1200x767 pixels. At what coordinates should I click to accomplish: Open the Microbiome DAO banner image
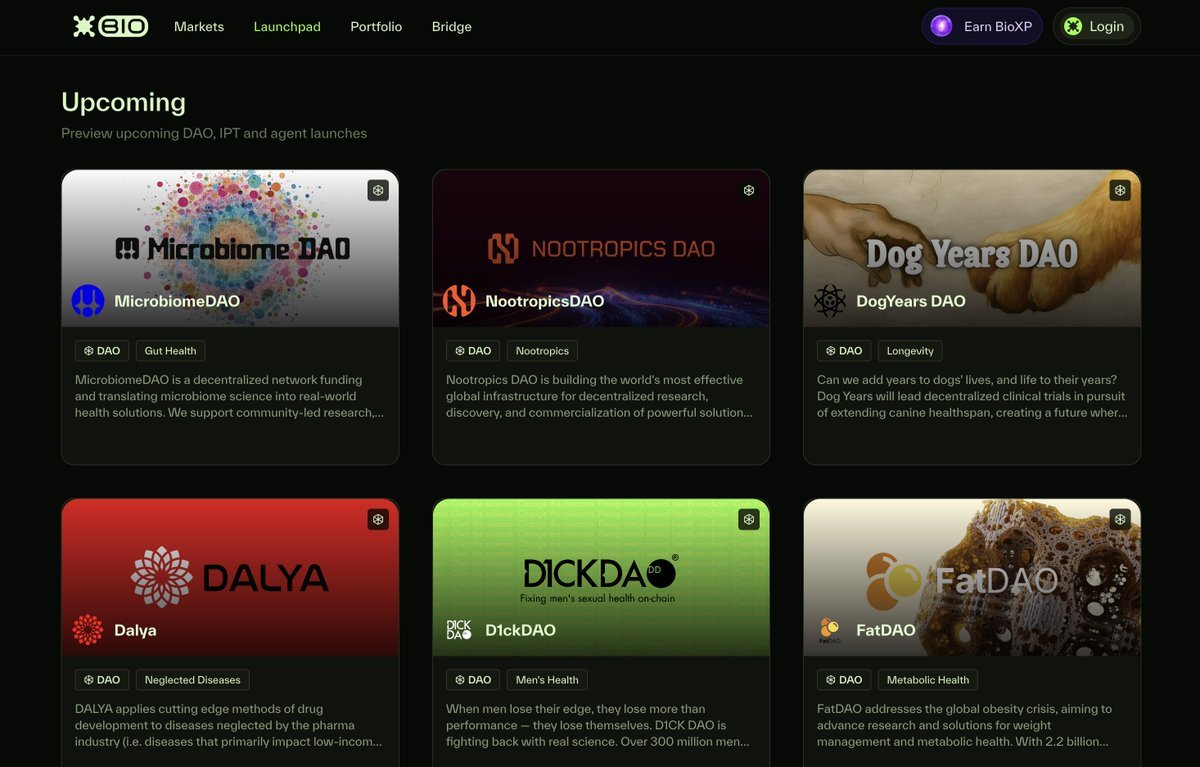pos(230,248)
